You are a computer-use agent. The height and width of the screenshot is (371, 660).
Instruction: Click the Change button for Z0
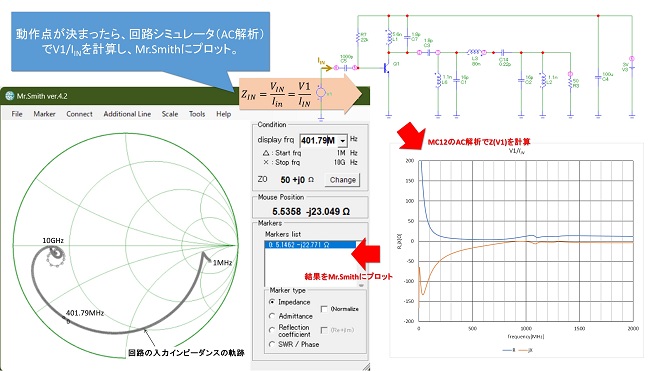click(343, 180)
